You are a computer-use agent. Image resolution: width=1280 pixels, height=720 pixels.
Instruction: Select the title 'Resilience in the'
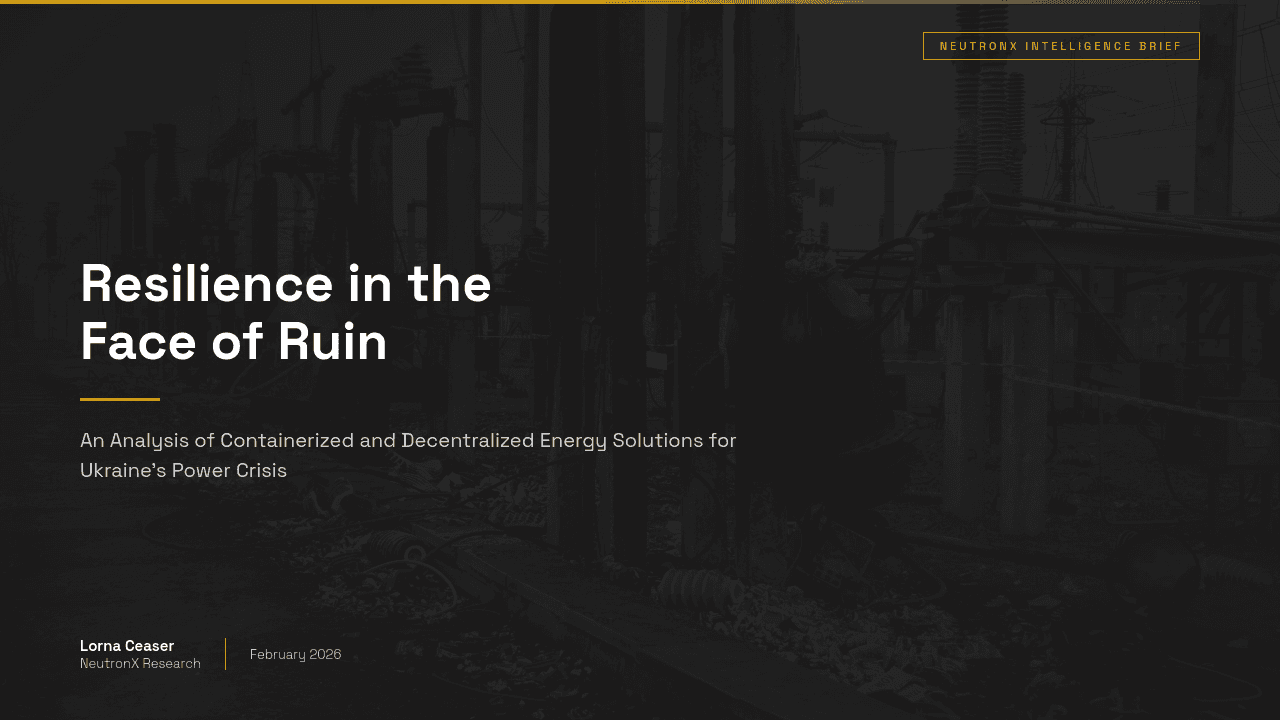click(286, 285)
